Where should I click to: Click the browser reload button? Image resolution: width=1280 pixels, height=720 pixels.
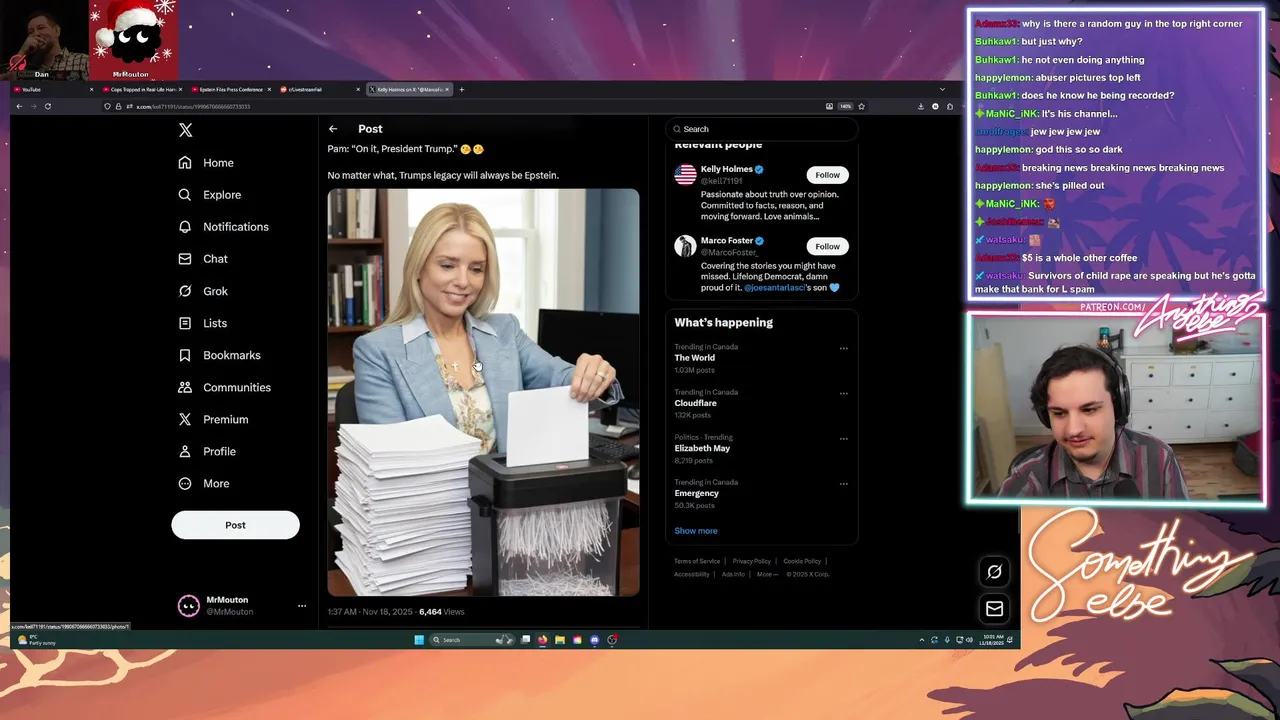47,106
